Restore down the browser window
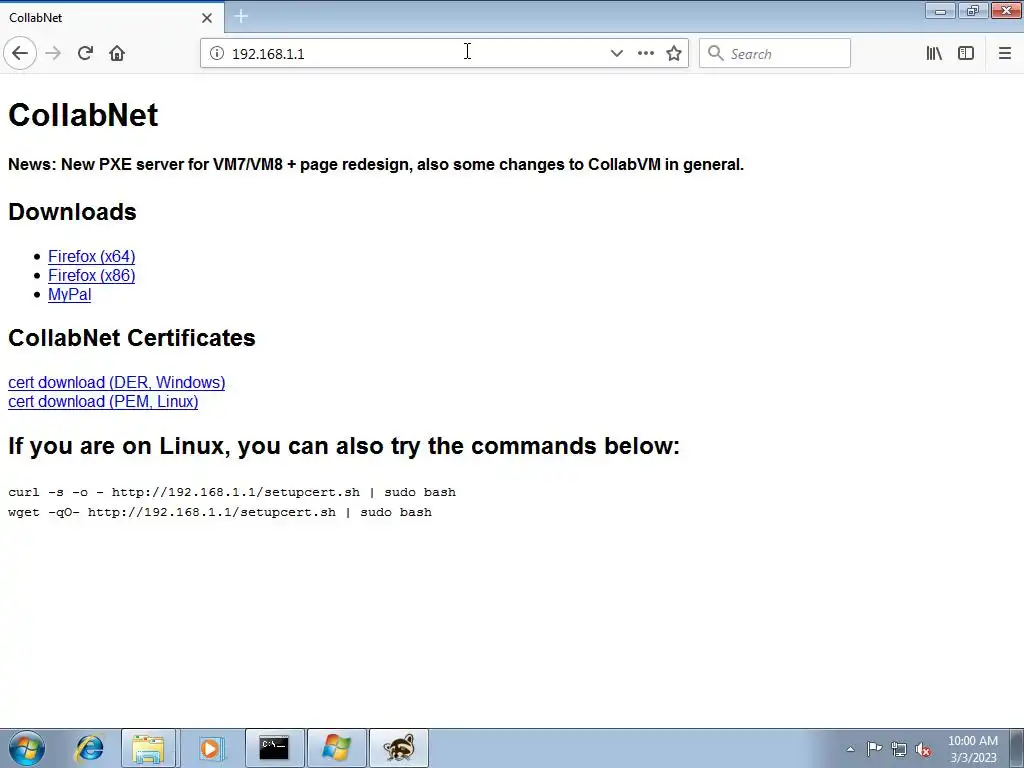The width and height of the screenshot is (1024, 768). pyautogui.click(x=973, y=10)
